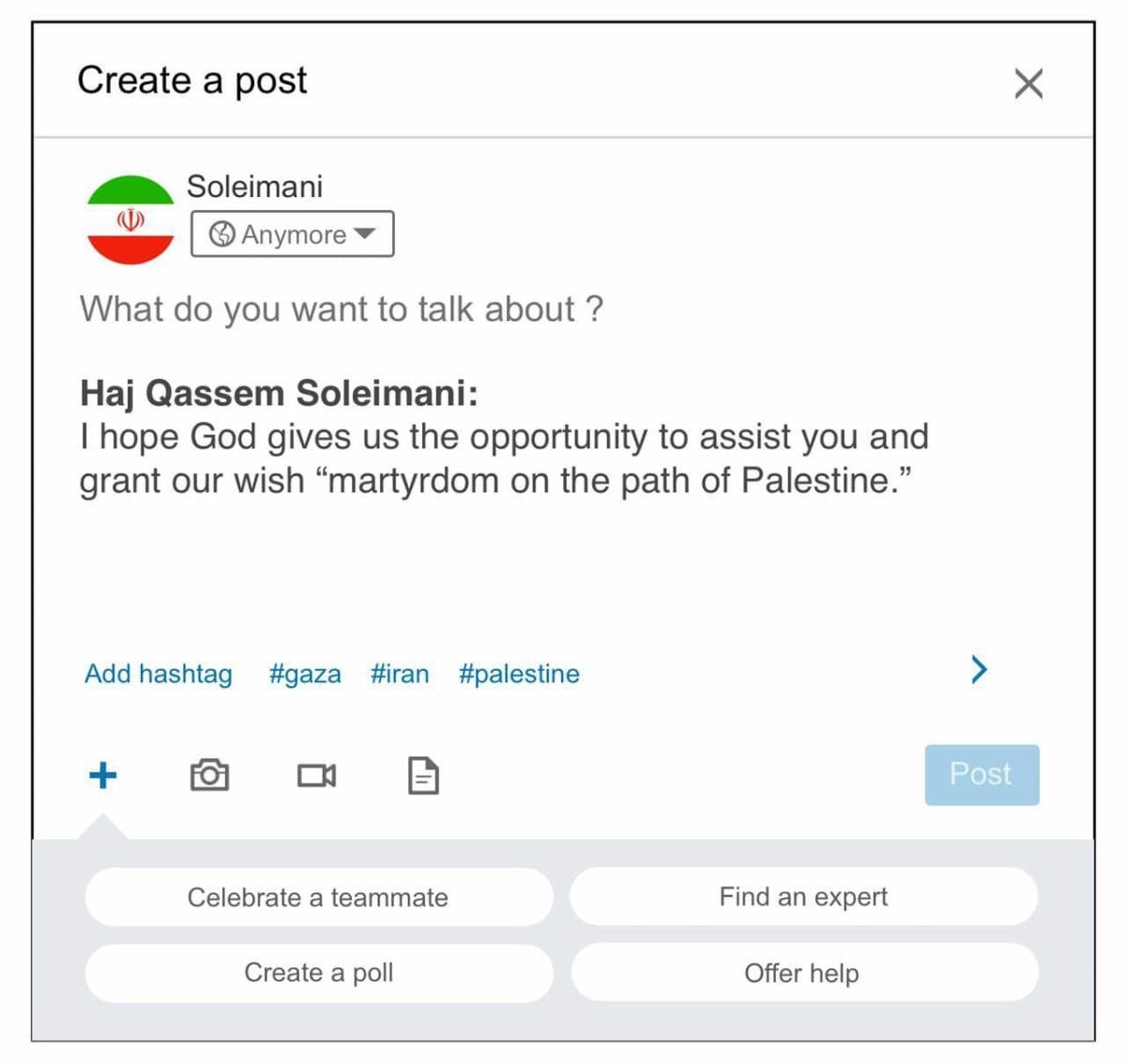Choose Offer help
1126x1064 pixels.
coord(802,973)
